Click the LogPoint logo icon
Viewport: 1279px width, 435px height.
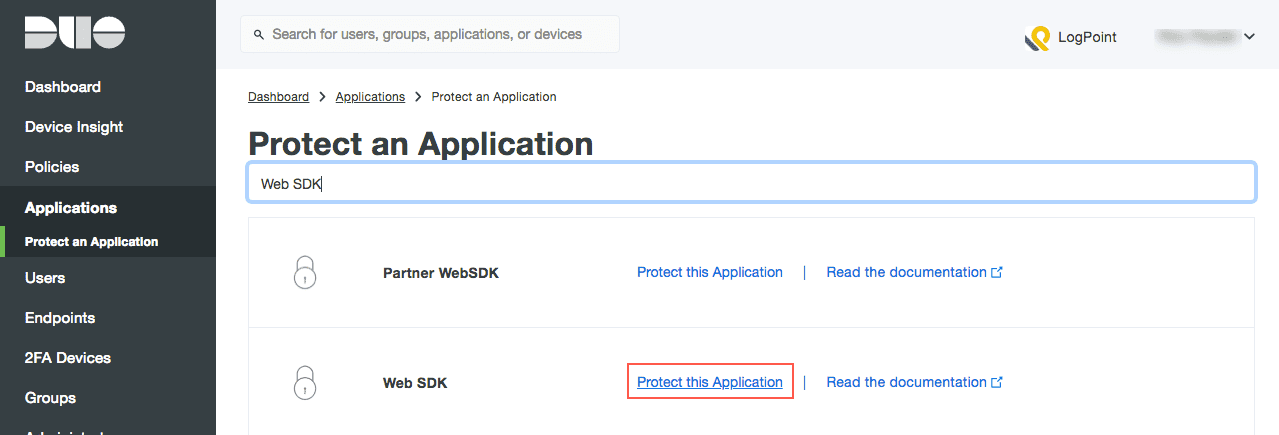(x=1037, y=38)
